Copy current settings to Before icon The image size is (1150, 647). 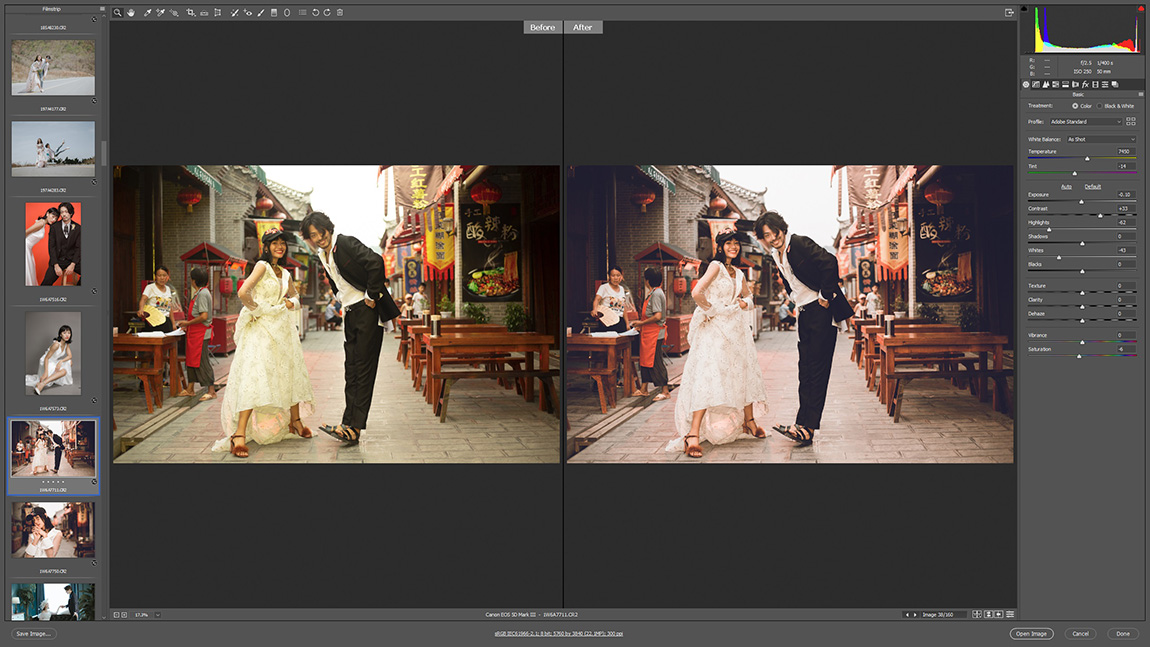(x=999, y=615)
